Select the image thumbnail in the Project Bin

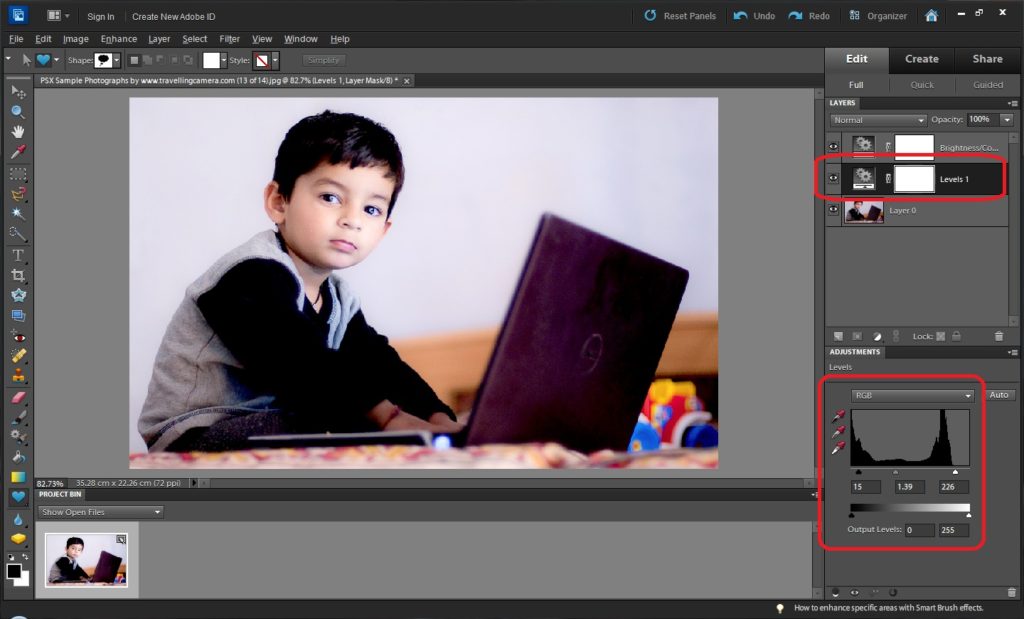click(86, 560)
